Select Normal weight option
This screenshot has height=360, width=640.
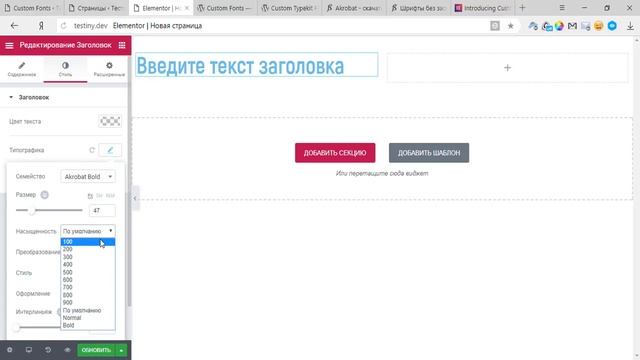pyautogui.click(x=88, y=318)
